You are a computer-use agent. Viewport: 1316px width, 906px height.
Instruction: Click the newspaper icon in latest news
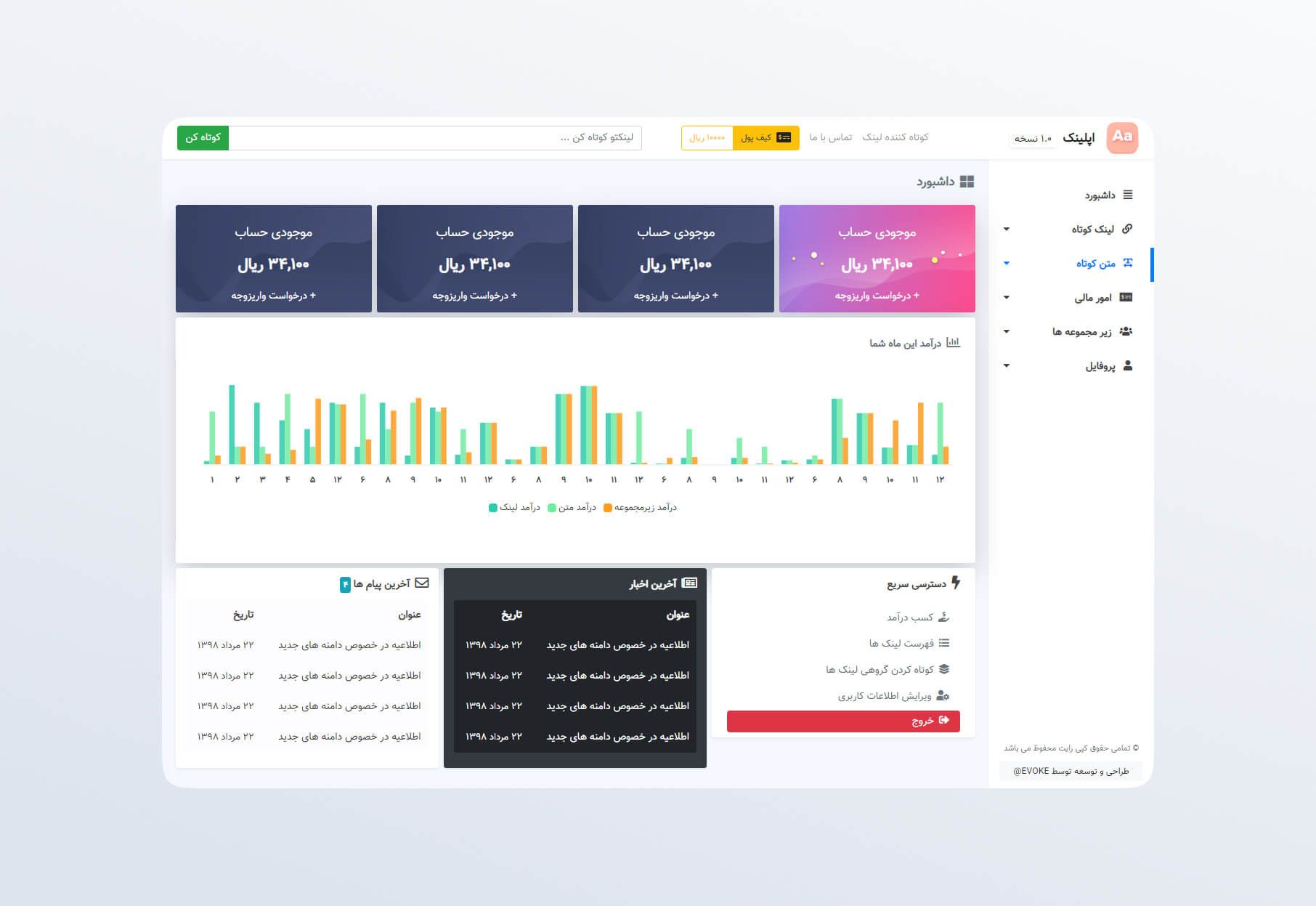(x=690, y=583)
